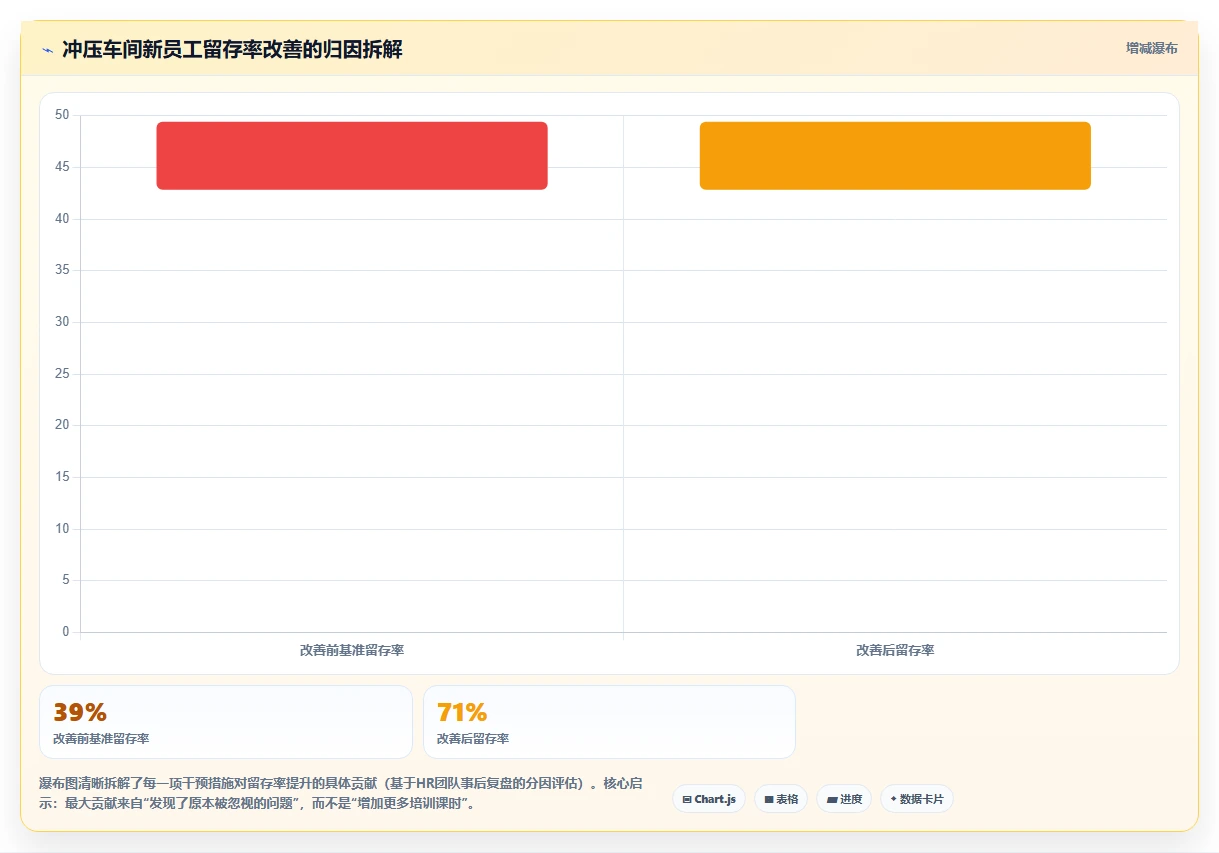Click the 改善前基准留存率 caption under 39%
This screenshot has height=853, width=1219.
pos(101,739)
